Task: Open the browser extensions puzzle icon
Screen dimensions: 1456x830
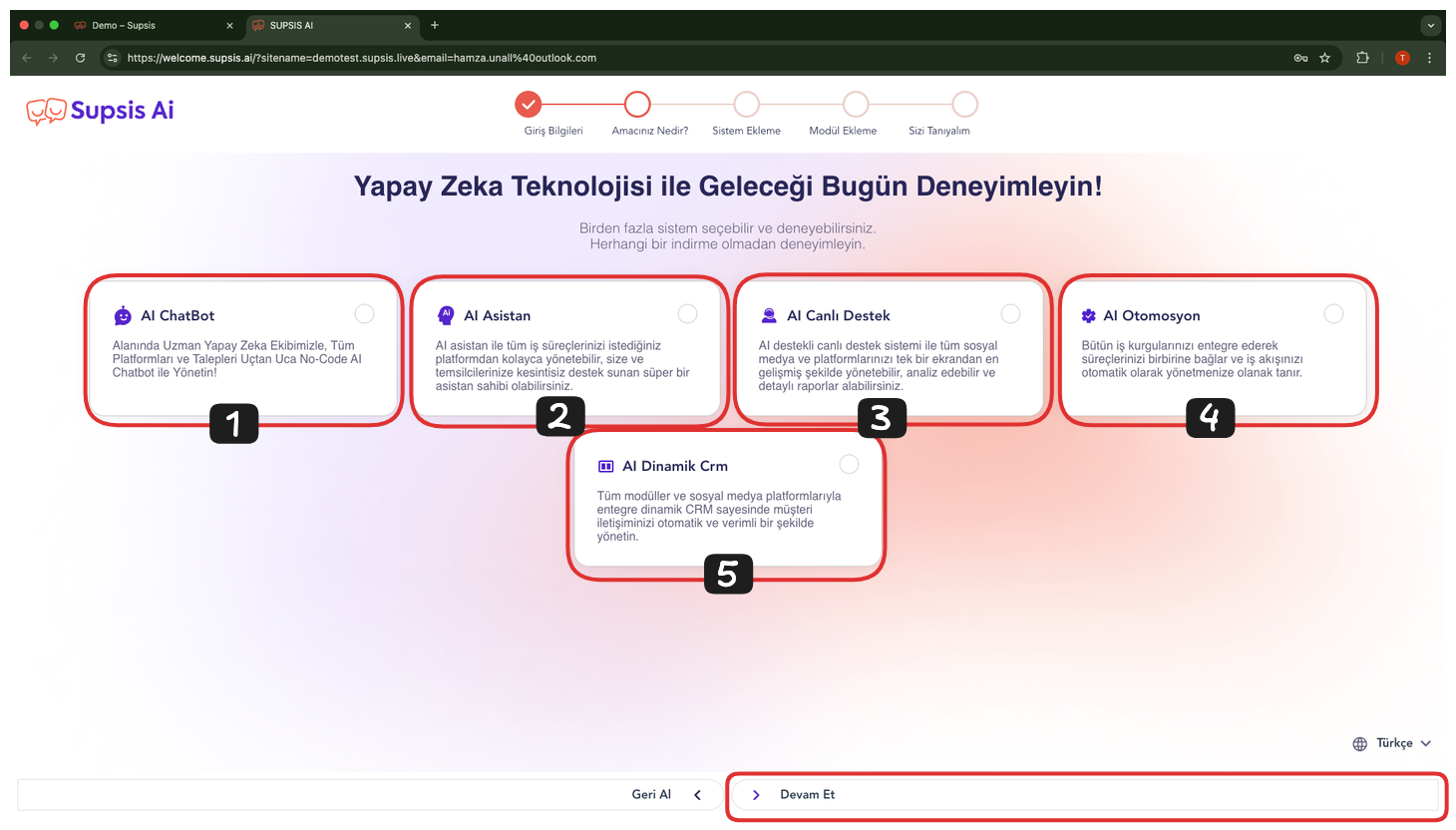Action: tap(1362, 58)
